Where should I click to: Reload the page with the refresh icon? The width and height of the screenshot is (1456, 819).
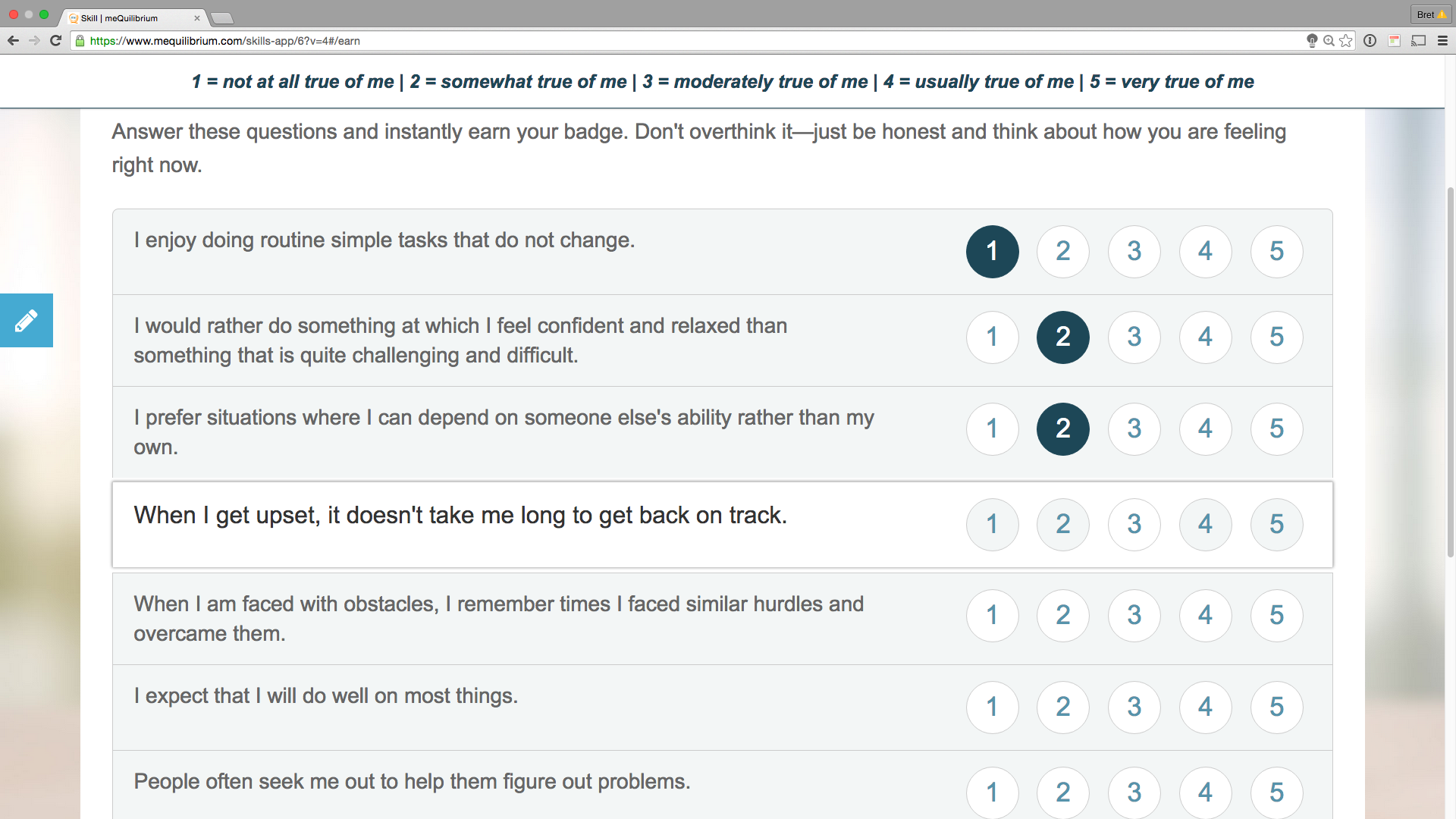click(x=55, y=41)
